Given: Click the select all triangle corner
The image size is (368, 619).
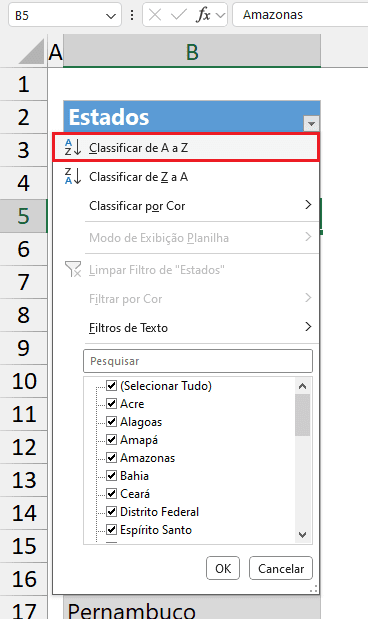Looking at the screenshot, I should point(31,51).
